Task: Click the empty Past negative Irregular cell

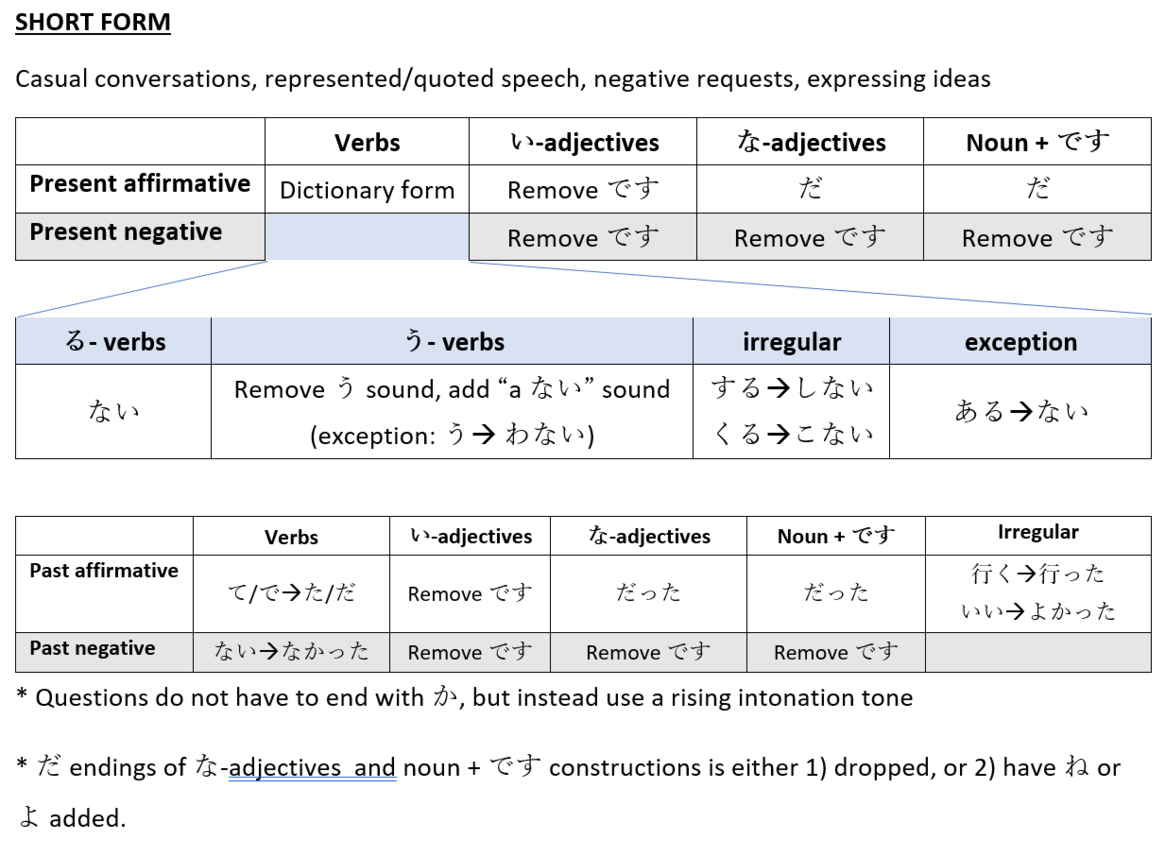Action: pos(1038,653)
